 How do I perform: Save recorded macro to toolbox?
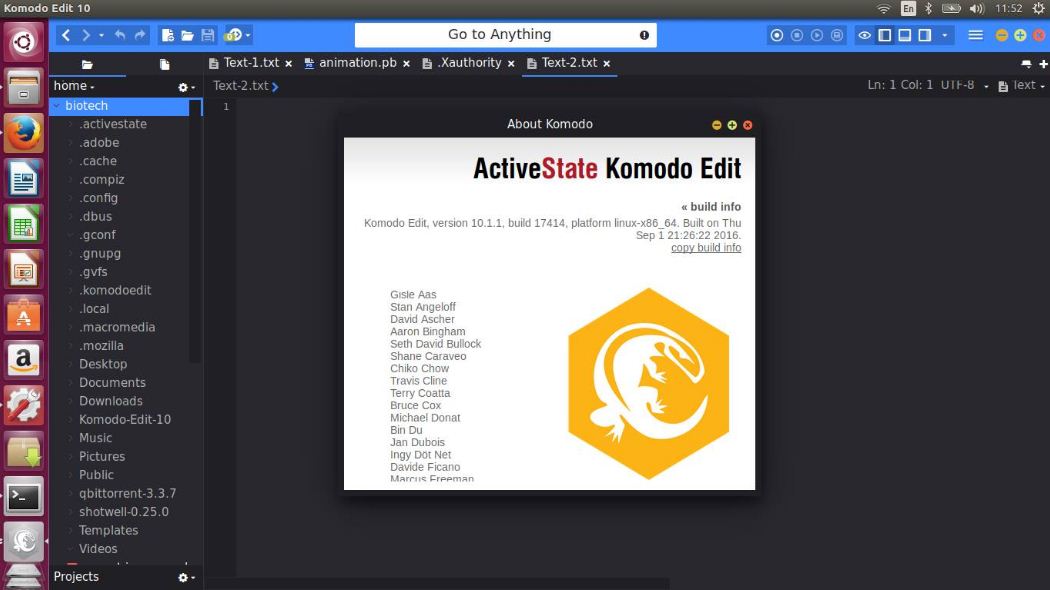click(x=837, y=35)
